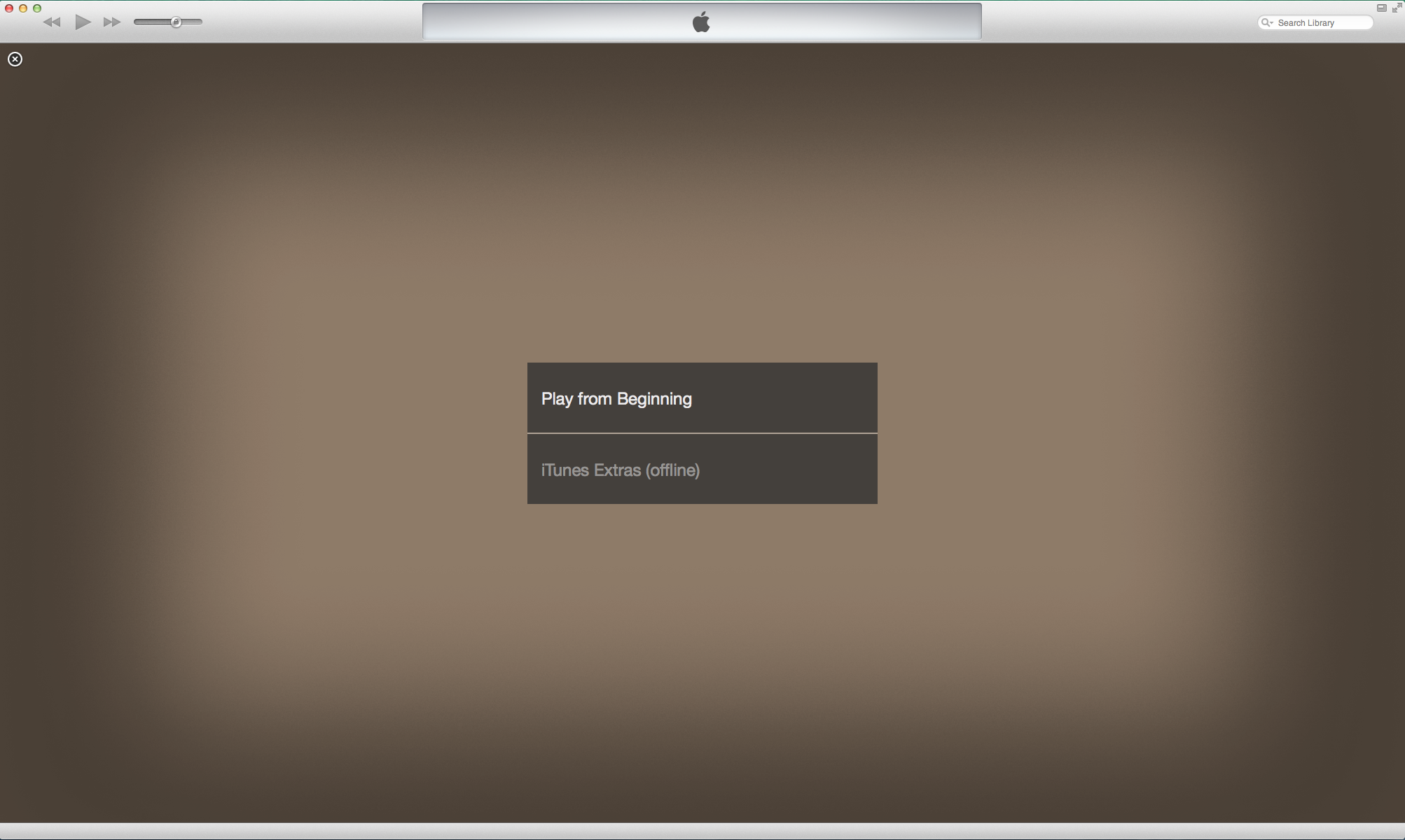Enter full screen mode arrows icon
The image size is (1405, 840).
[1397, 8]
